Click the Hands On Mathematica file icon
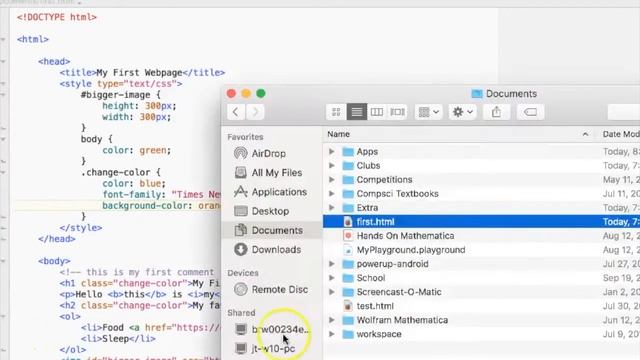Viewport: 640px width, 360px height. point(348,236)
